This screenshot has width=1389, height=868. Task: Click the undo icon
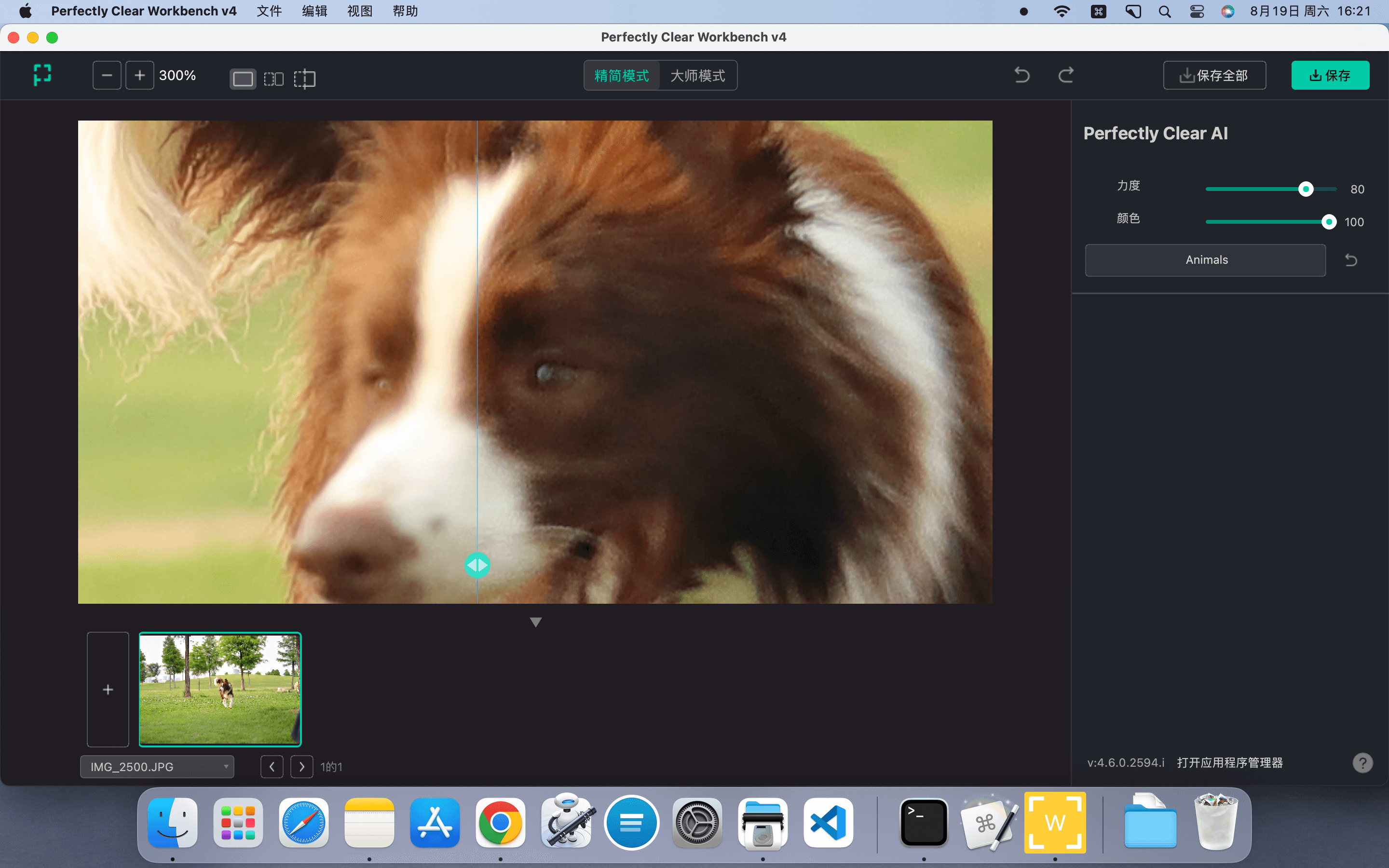coord(1022,75)
